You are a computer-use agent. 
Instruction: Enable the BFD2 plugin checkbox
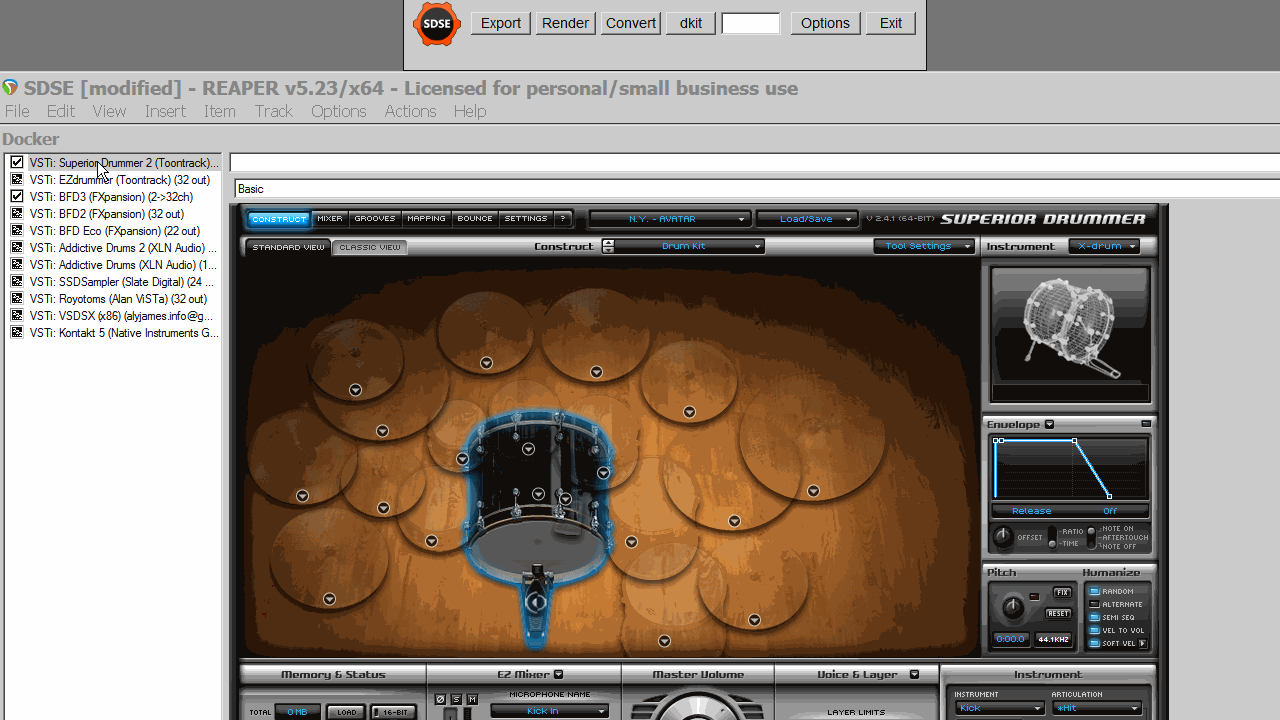(17, 214)
